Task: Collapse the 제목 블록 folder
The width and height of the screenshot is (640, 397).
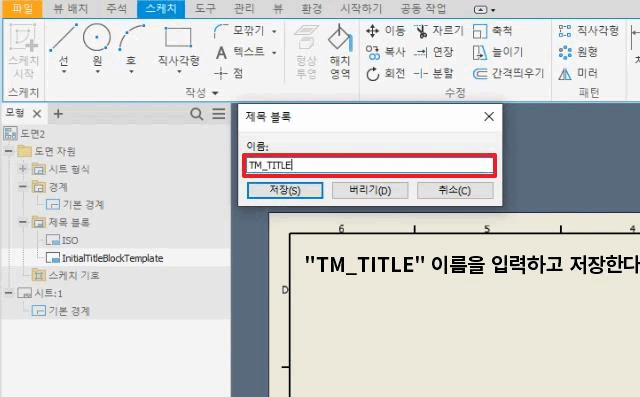Action: coord(23,222)
